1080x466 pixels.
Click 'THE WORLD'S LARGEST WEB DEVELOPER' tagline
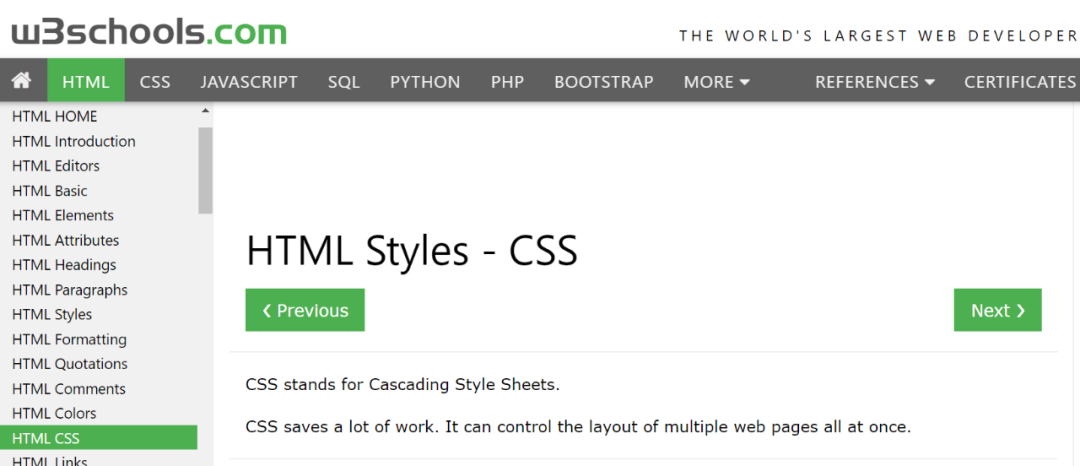(879, 36)
